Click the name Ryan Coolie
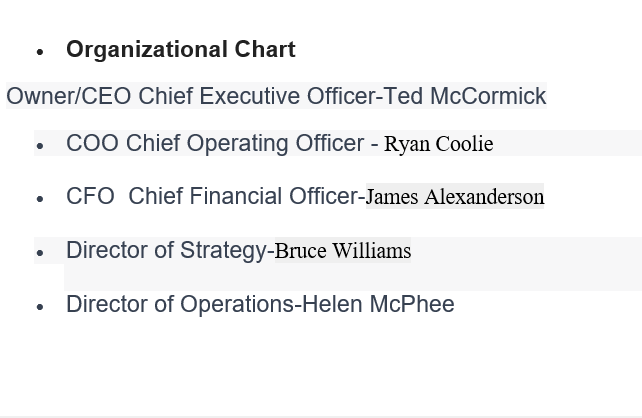 point(438,144)
